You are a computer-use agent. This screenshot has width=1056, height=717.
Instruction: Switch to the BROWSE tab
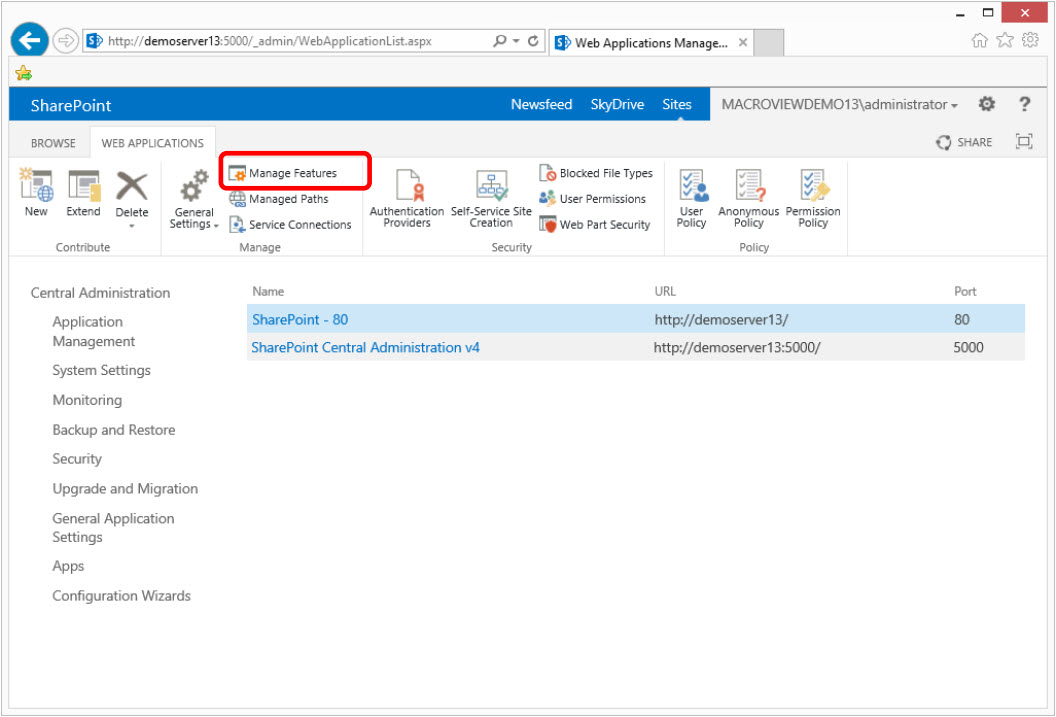tap(49, 142)
